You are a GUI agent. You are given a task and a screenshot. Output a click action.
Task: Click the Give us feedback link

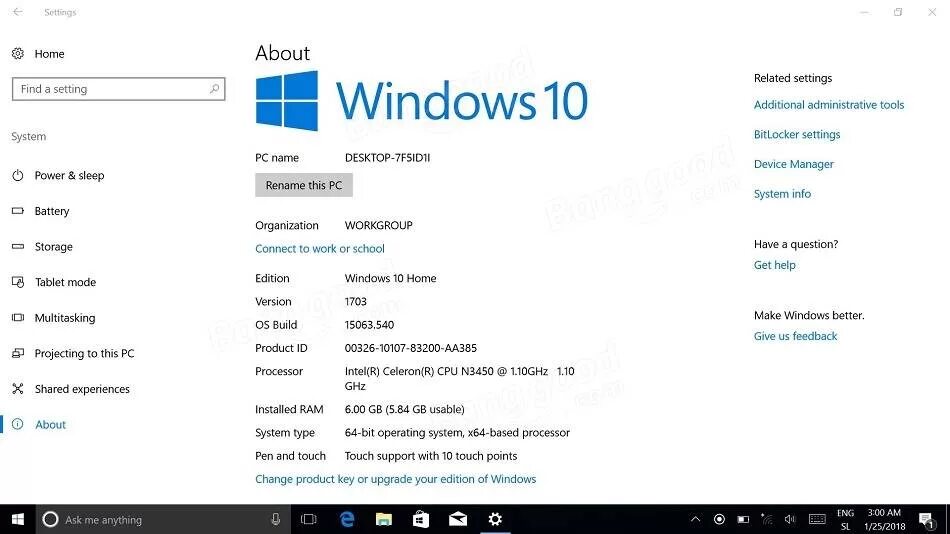point(795,336)
